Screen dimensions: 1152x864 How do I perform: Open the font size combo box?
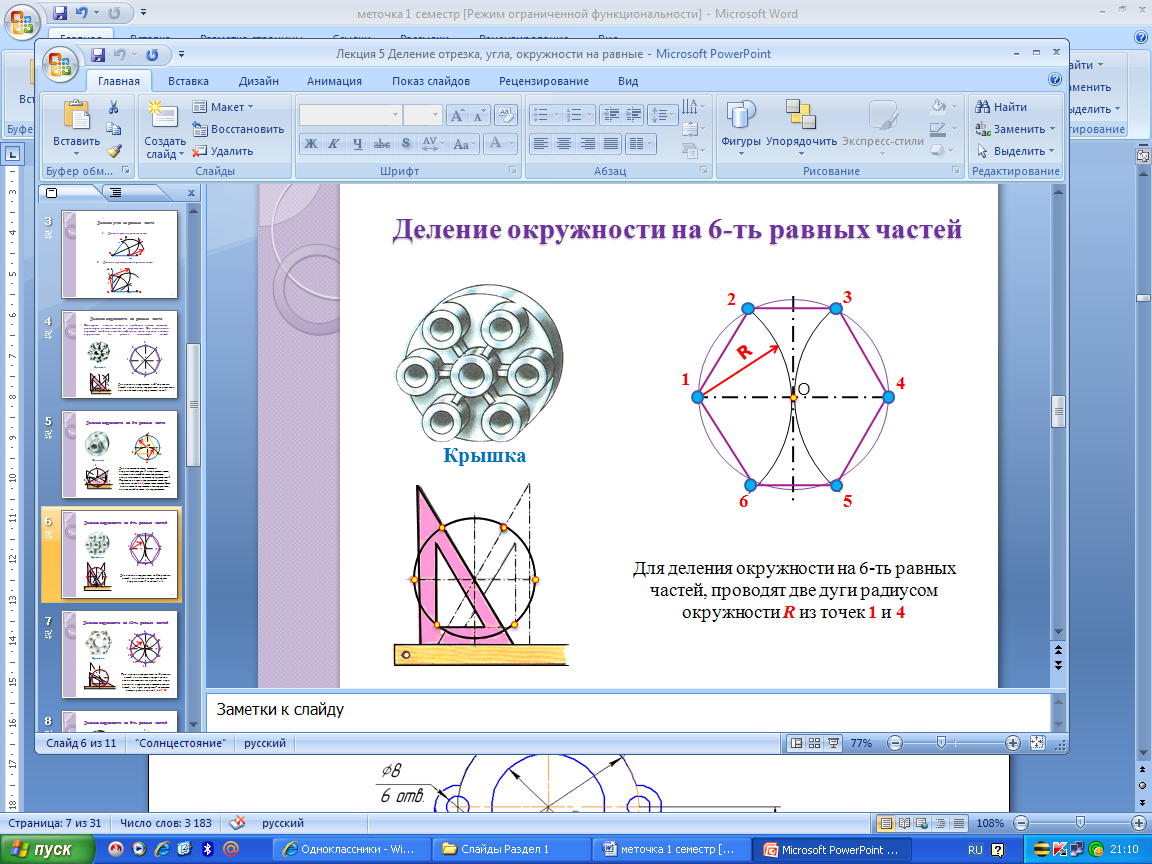[x=422, y=115]
